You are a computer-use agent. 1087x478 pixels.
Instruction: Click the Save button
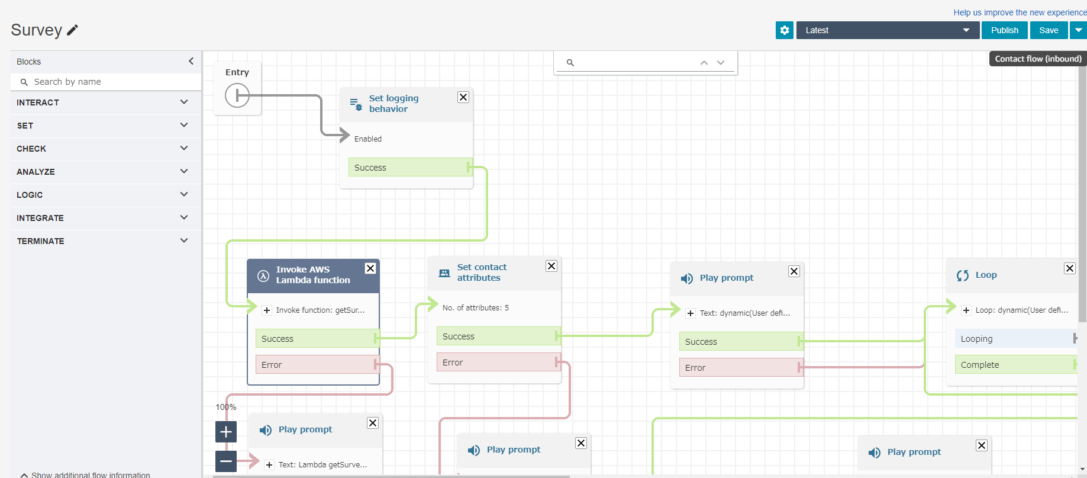[1048, 31]
